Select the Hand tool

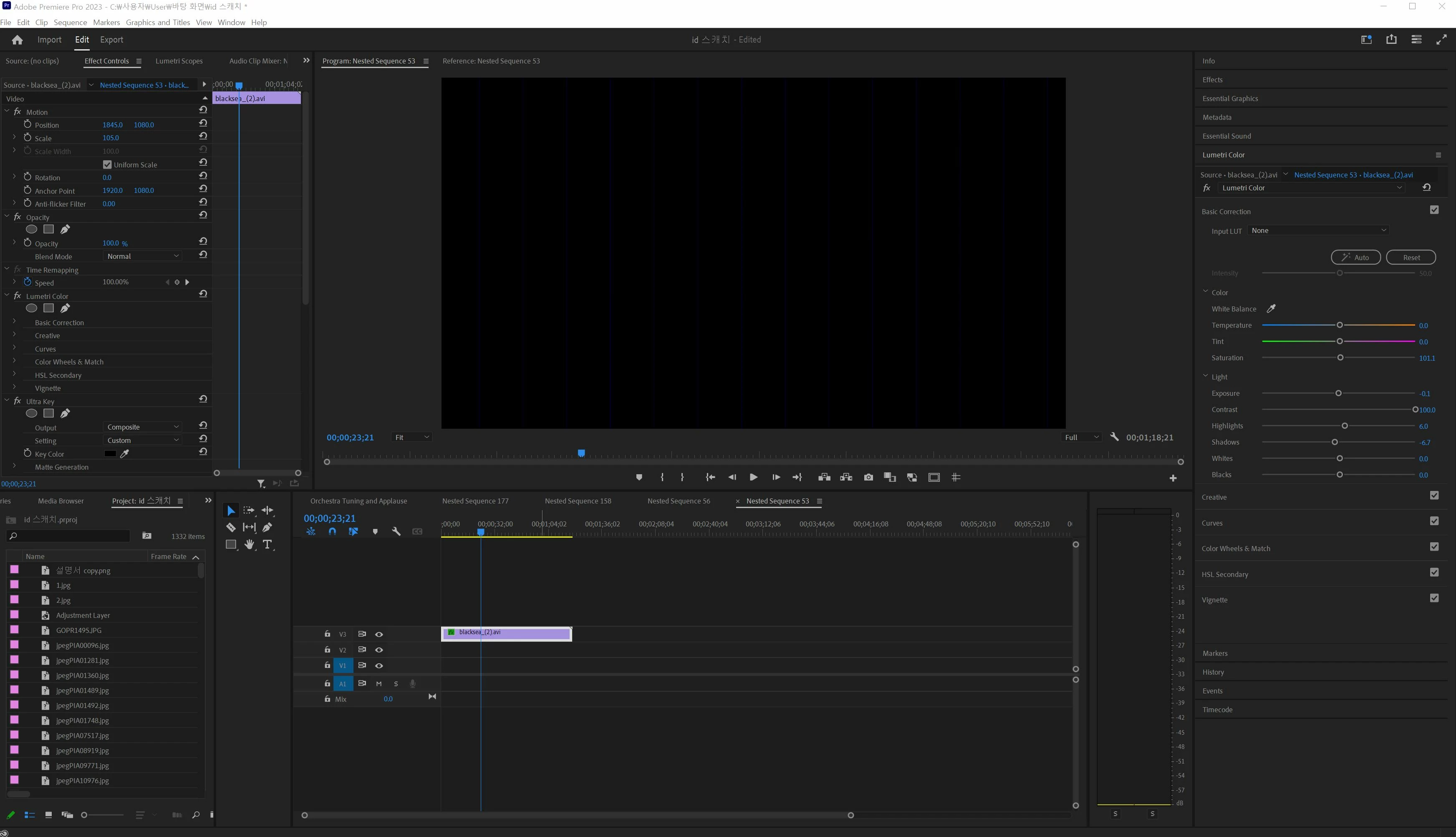[249, 544]
